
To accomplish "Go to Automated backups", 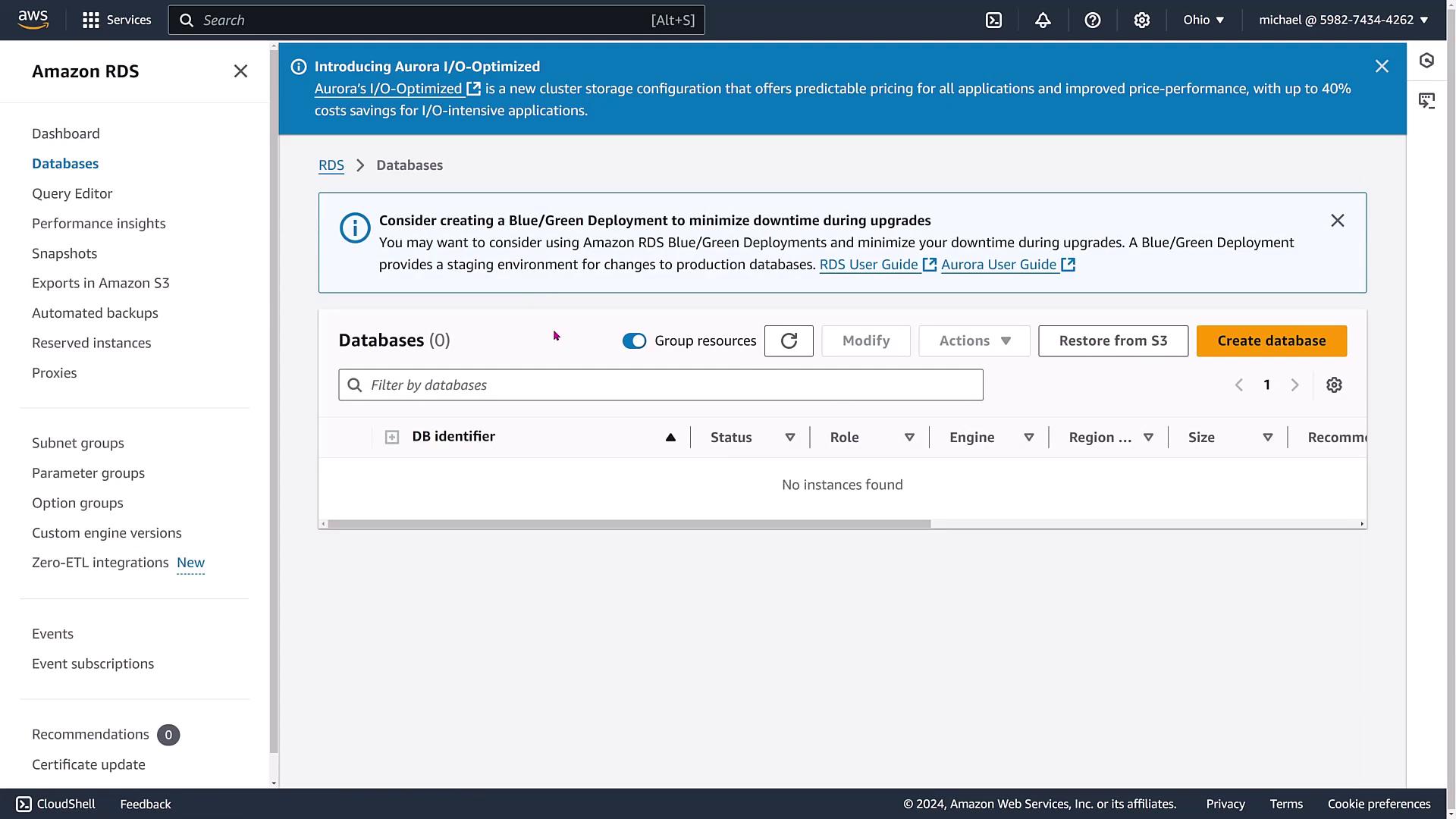I will (95, 313).
